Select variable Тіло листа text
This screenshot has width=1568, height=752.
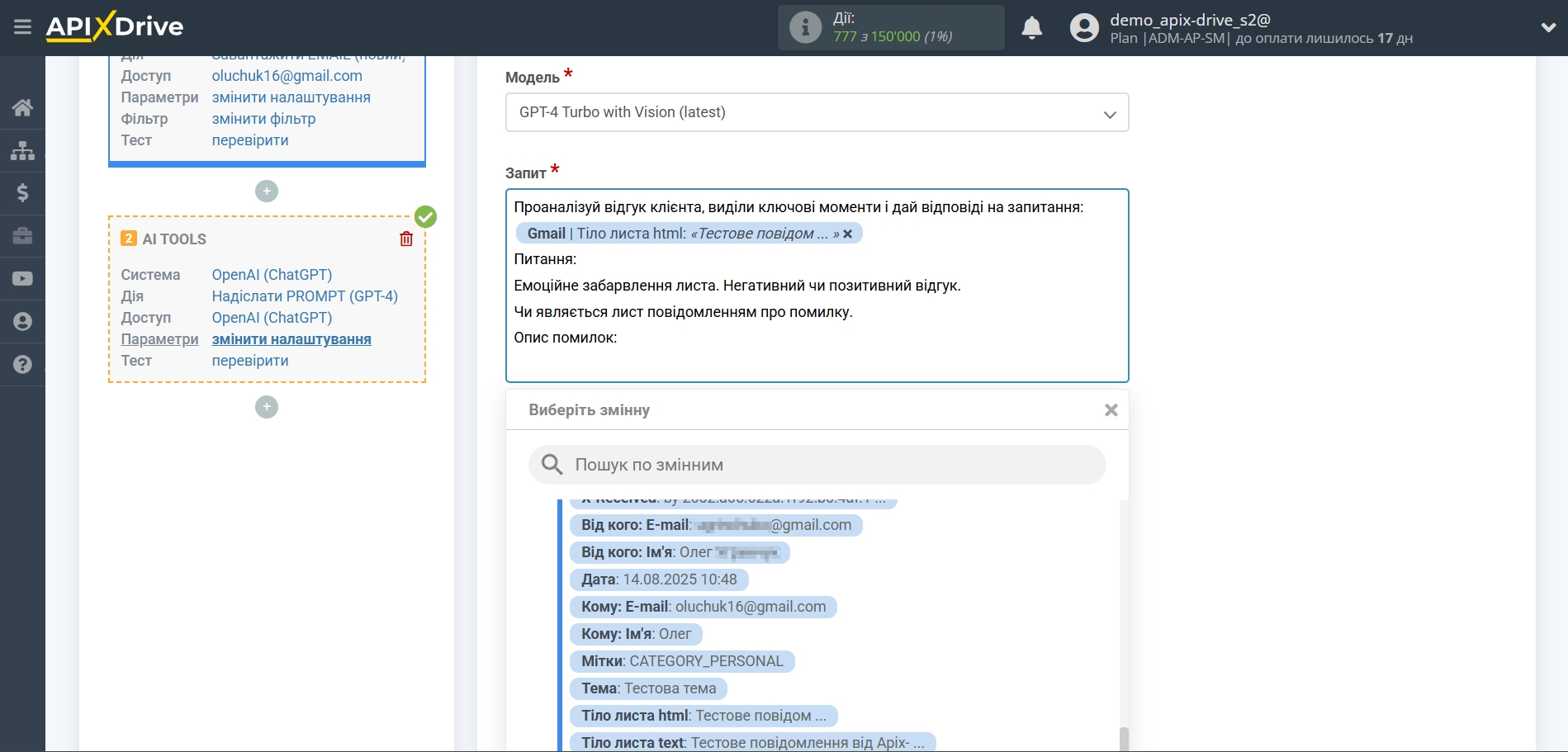click(752, 742)
